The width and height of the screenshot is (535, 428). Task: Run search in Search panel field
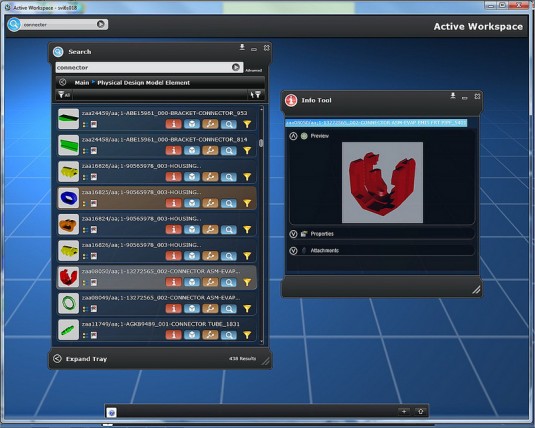236,67
